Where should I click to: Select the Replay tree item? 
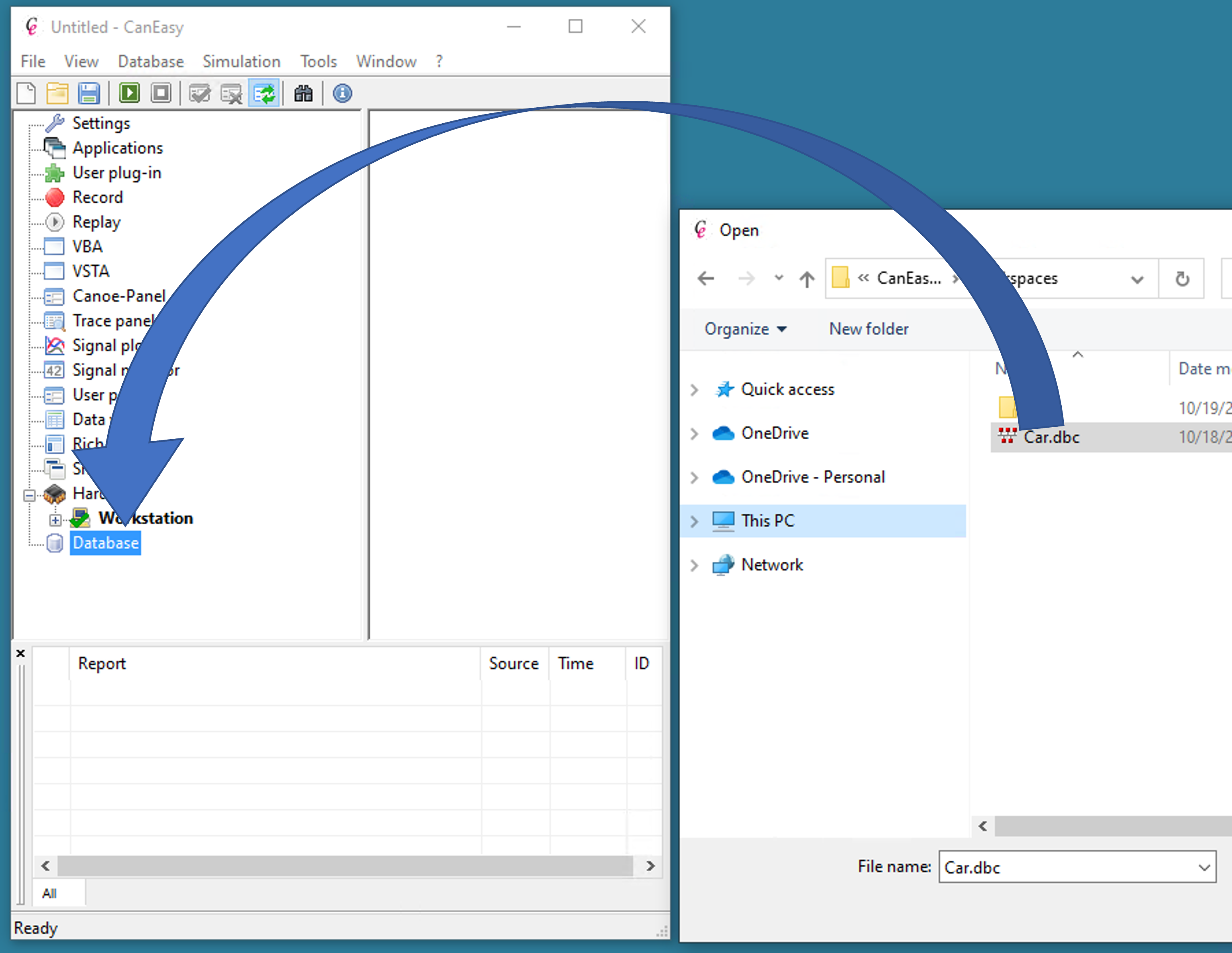[x=96, y=222]
